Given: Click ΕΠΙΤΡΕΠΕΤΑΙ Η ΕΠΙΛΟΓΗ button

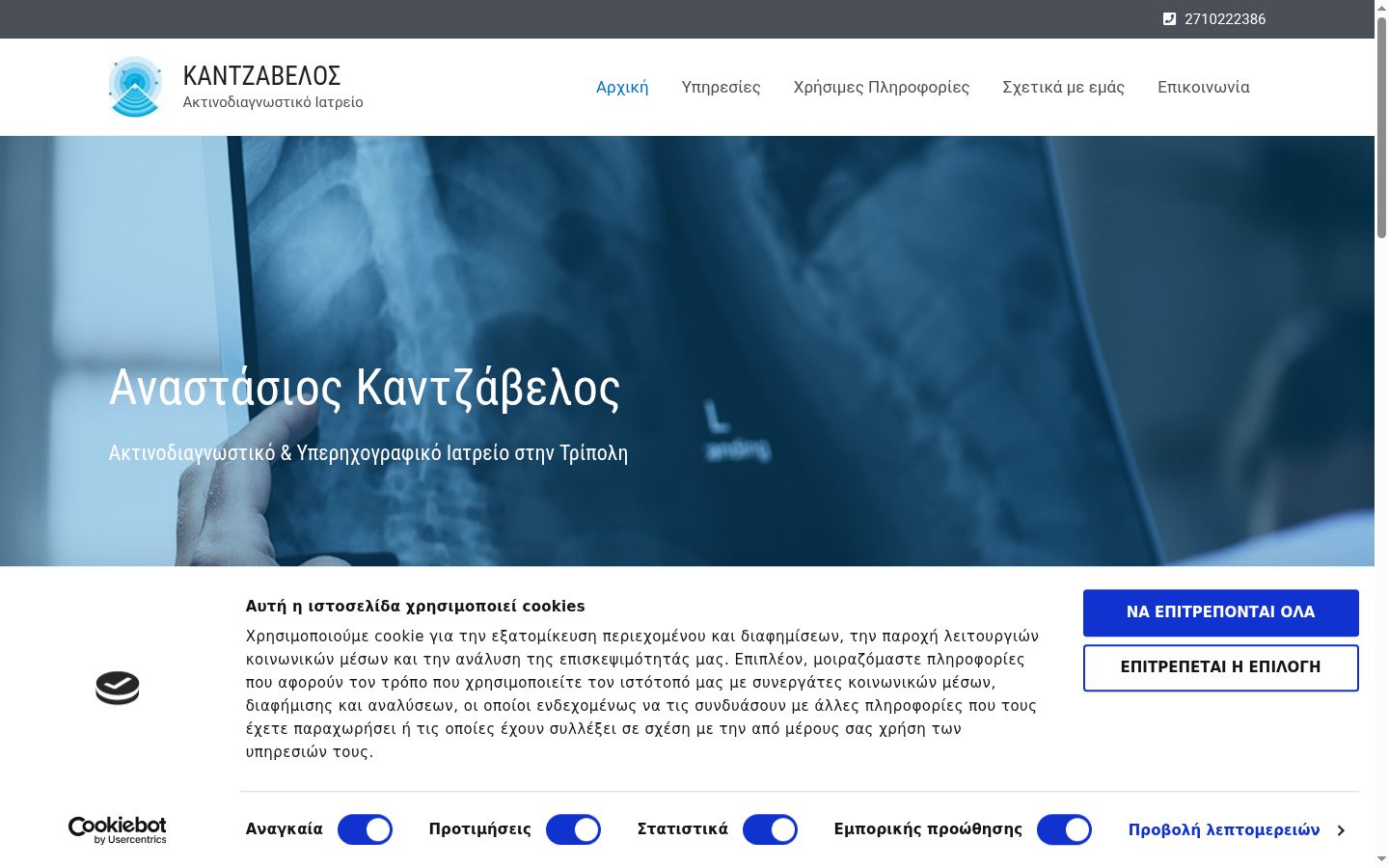Looking at the screenshot, I should click(1221, 667).
